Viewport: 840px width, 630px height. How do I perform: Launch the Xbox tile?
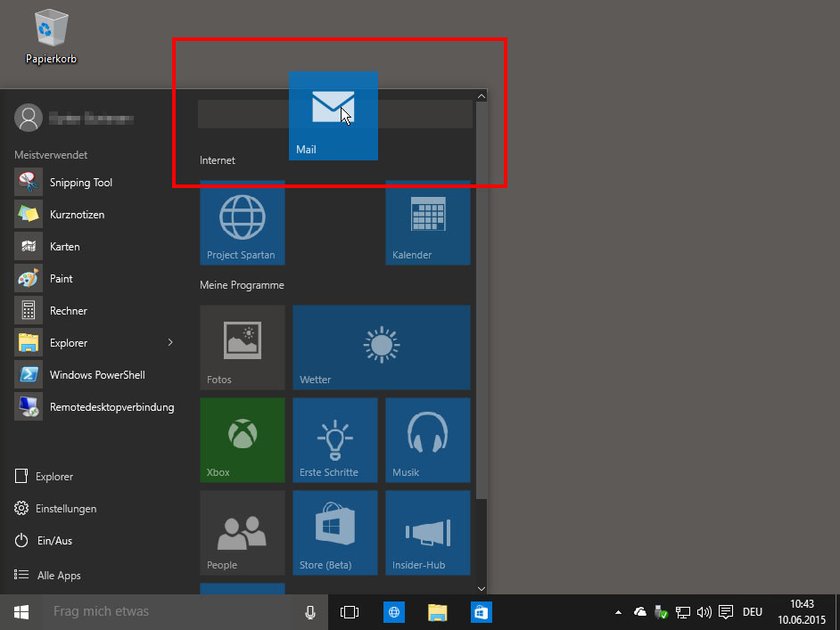pos(242,440)
